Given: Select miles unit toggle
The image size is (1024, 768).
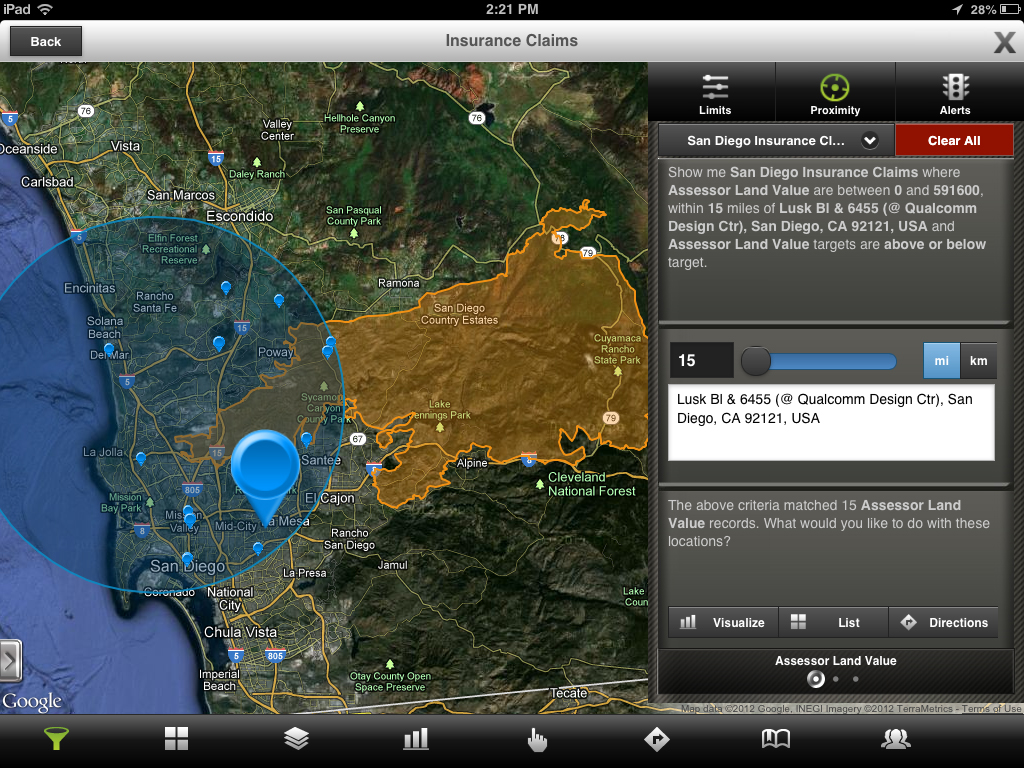Looking at the screenshot, I should [x=942, y=360].
